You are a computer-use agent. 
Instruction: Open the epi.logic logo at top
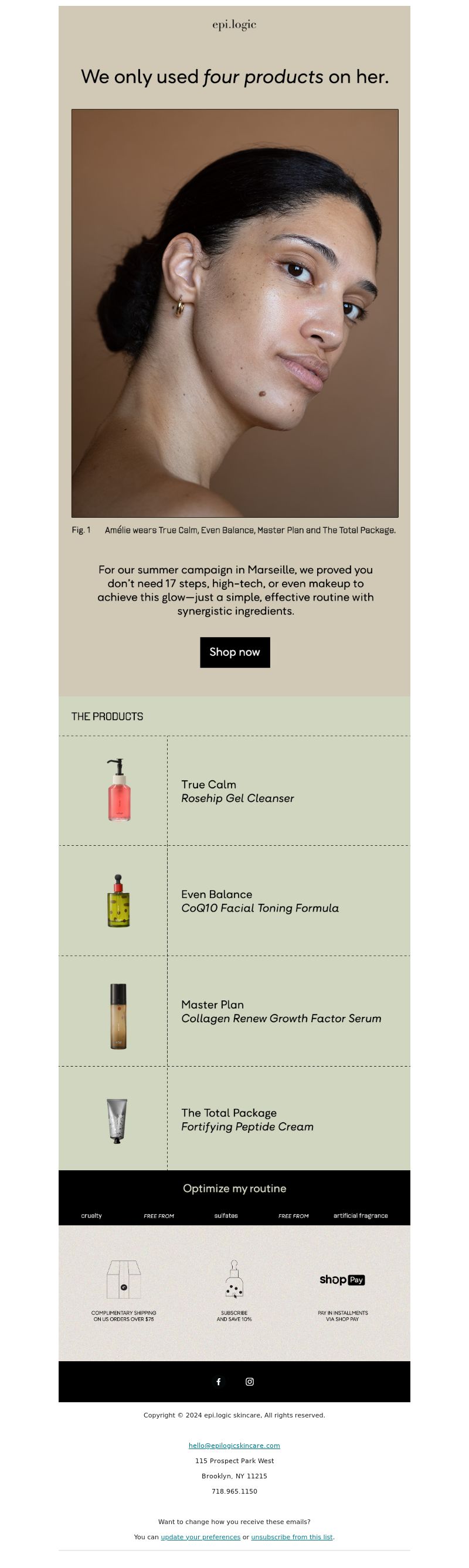click(x=235, y=25)
